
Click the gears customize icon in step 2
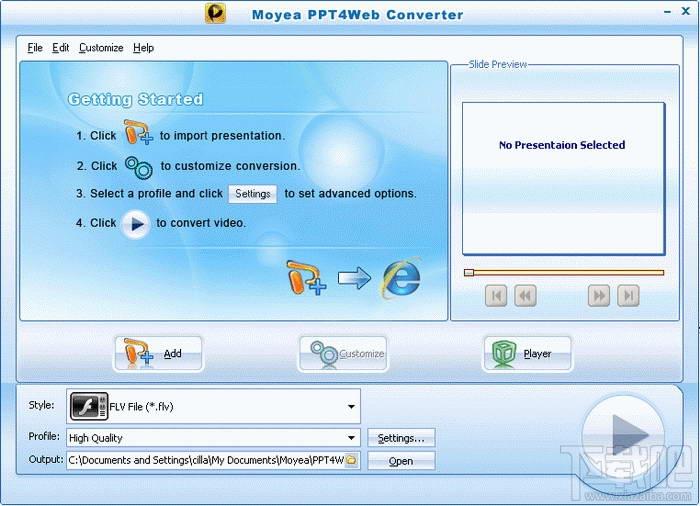[x=139, y=167]
